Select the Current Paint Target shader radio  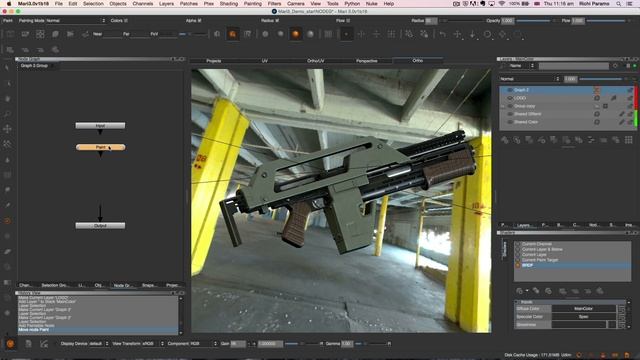(518, 260)
